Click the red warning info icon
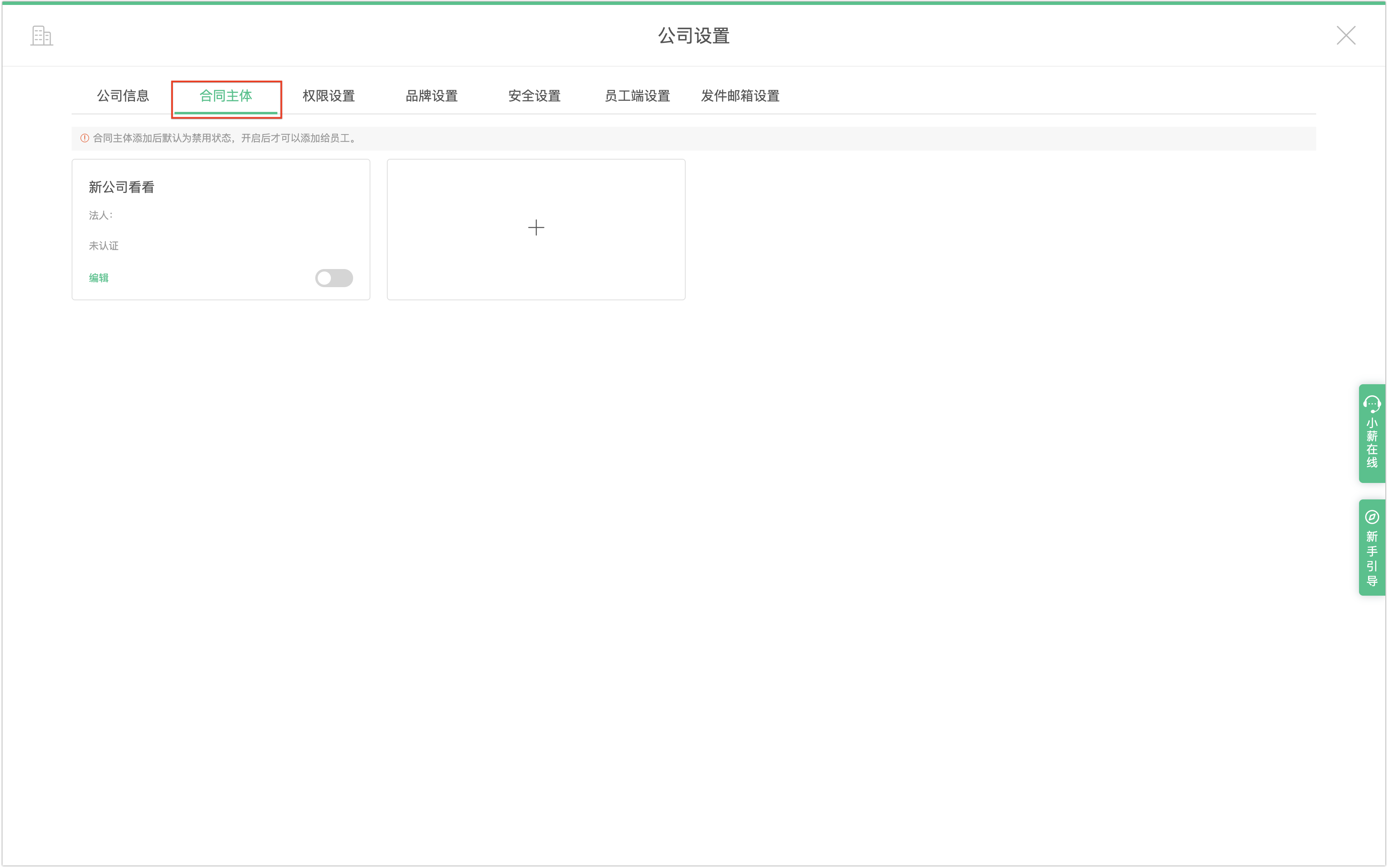1387x868 pixels. coord(84,138)
